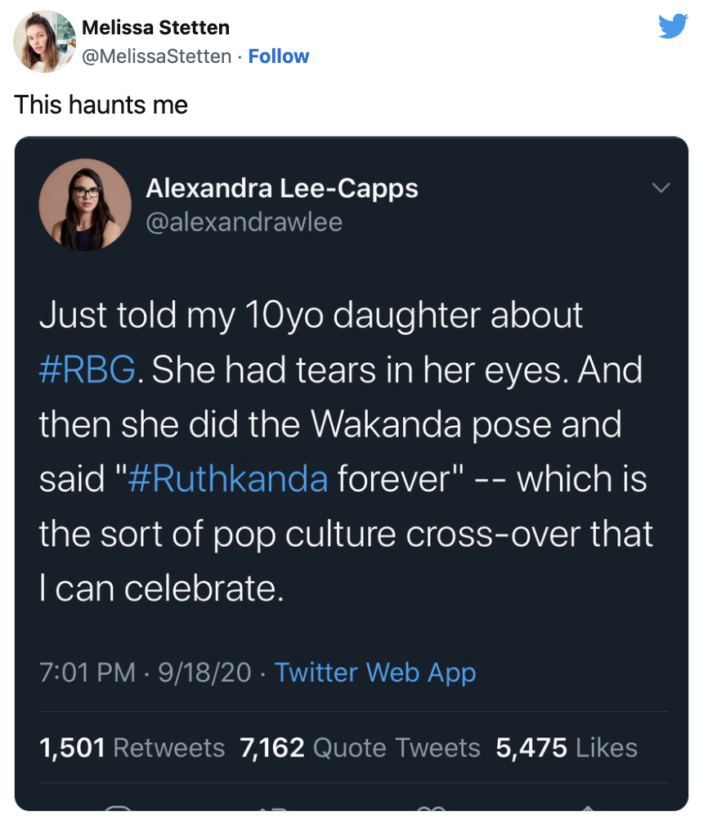The height and width of the screenshot is (824, 708).
Task: Follow Melissa Stetten
Action: [x=278, y=56]
